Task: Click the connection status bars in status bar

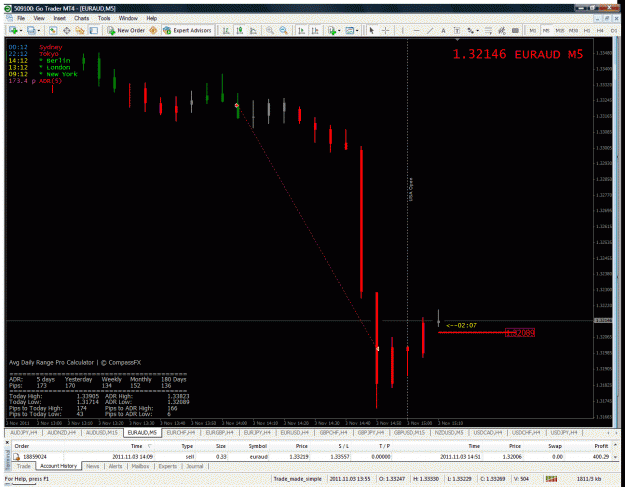Action: tap(551, 479)
